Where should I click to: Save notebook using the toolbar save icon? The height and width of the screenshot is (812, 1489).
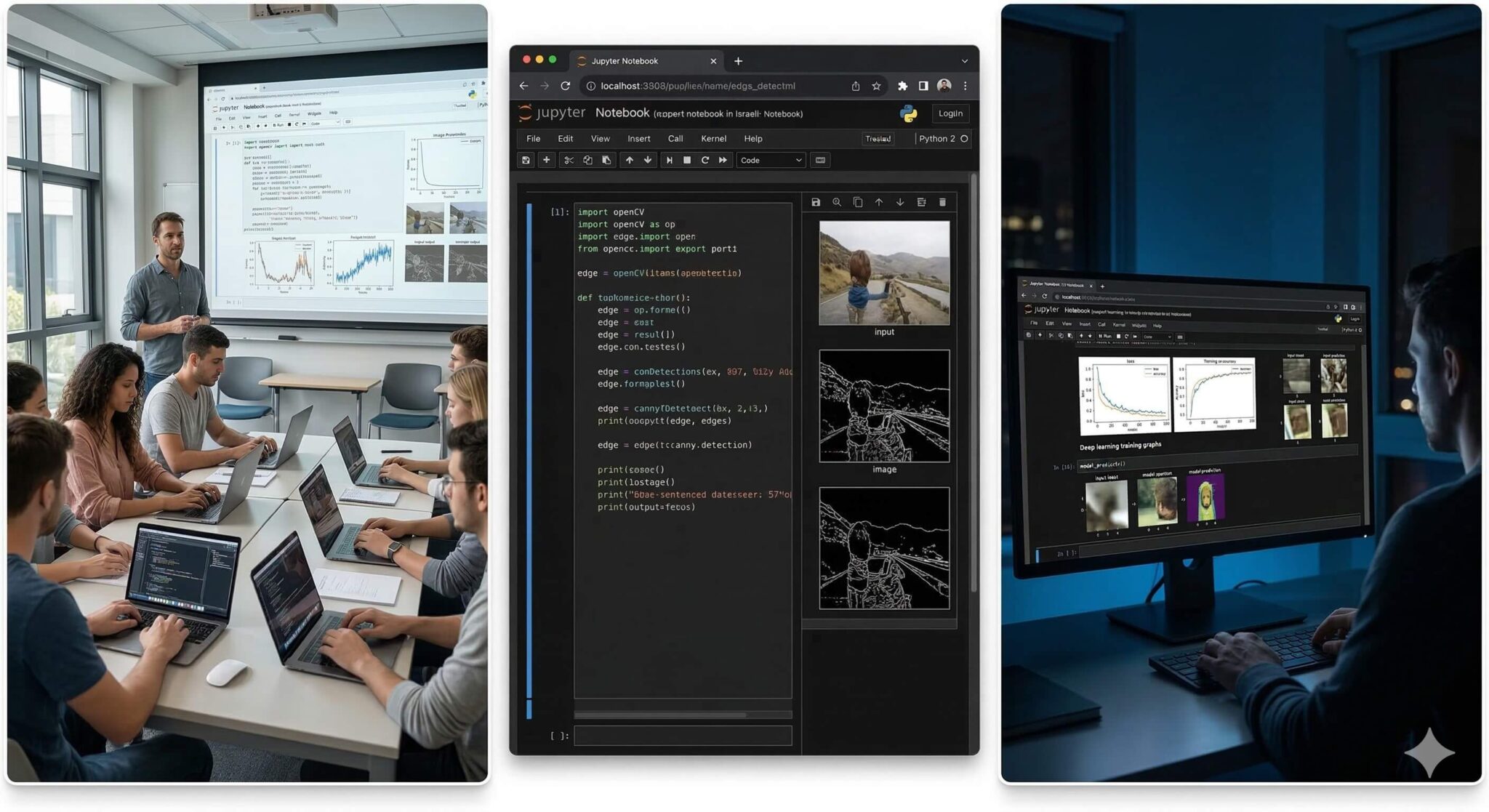tap(526, 160)
